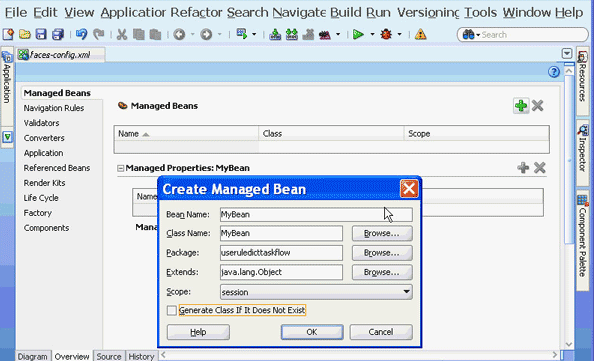Open the File menu
Viewport: 594px width, 361px height.
(16, 13)
